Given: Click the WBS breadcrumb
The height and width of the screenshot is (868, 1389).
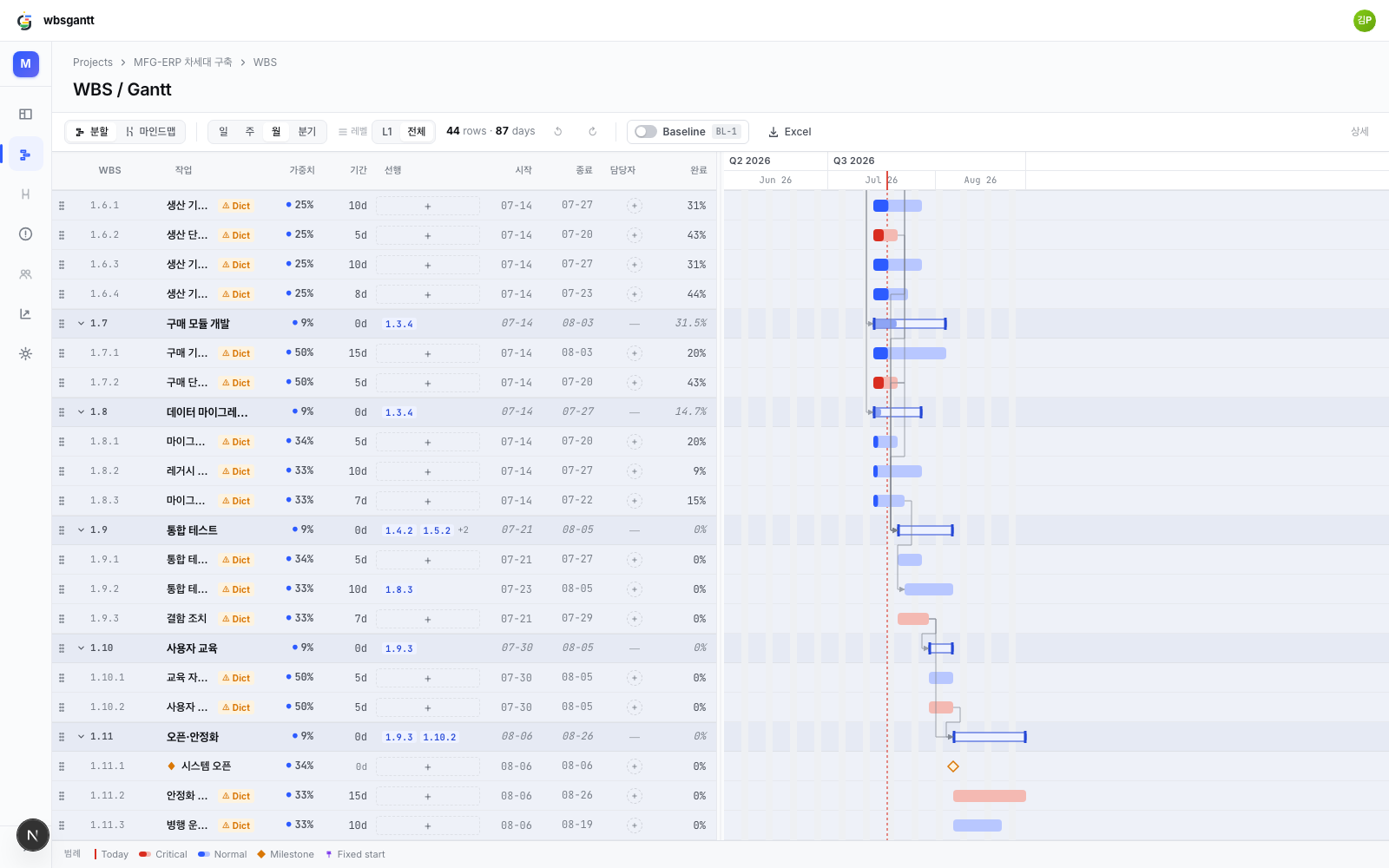Looking at the screenshot, I should tap(265, 62).
